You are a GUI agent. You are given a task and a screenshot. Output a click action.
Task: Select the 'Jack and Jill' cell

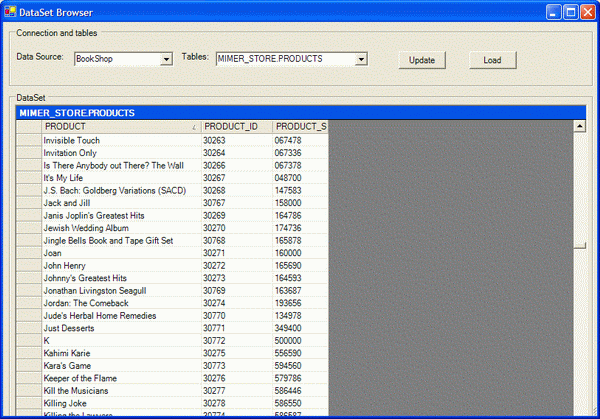(121, 203)
